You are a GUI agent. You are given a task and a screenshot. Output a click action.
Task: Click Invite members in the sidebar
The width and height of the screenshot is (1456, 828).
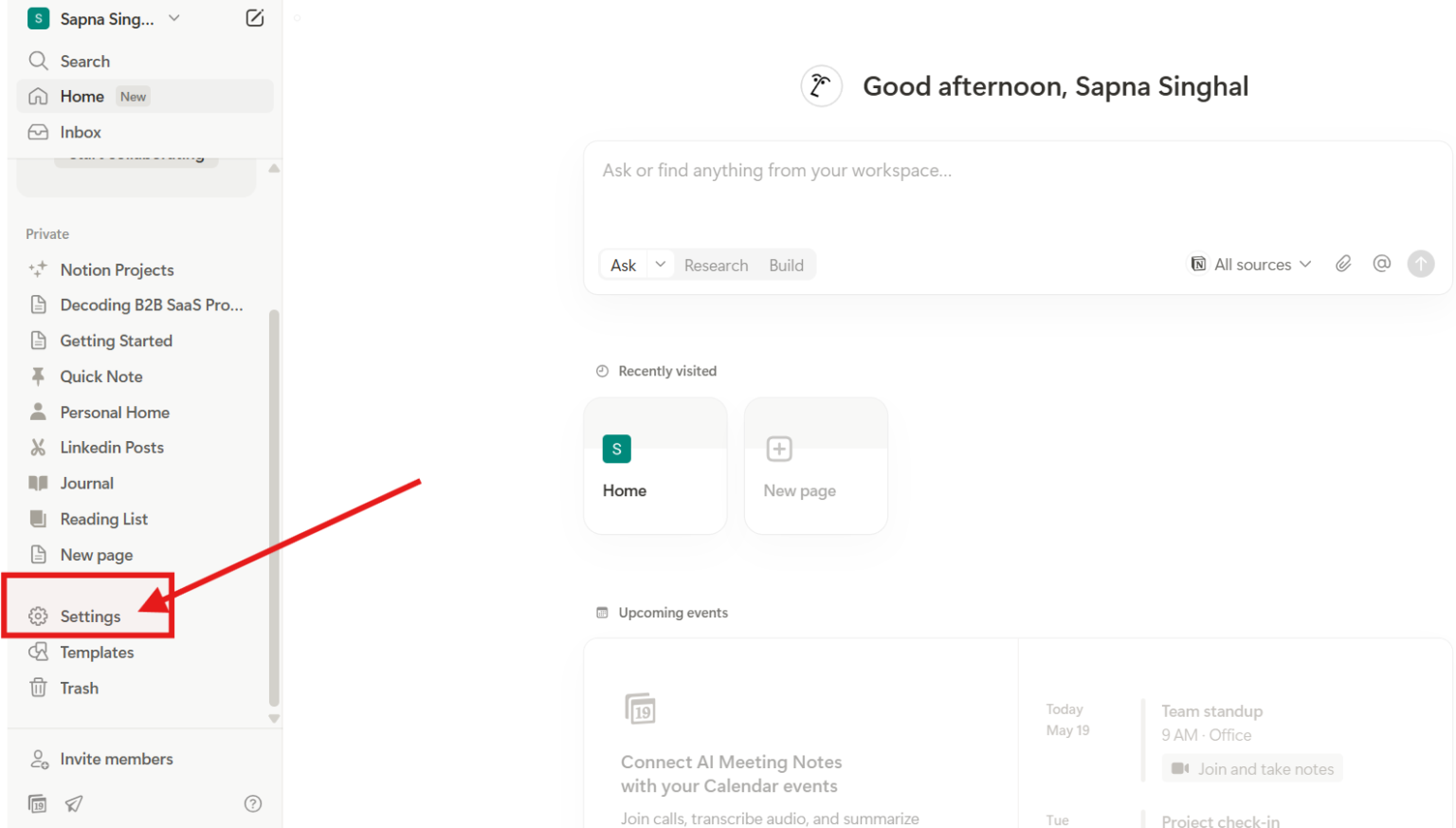click(x=116, y=759)
